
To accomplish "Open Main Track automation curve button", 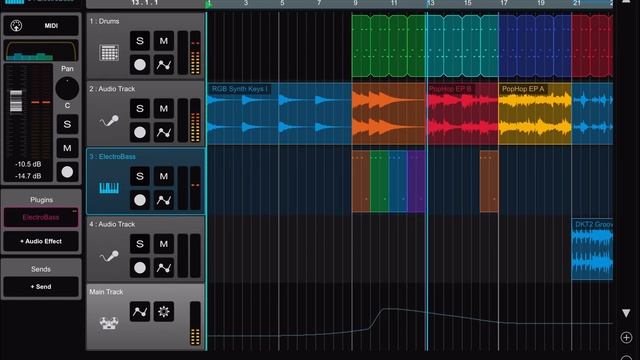I will [140, 312].
